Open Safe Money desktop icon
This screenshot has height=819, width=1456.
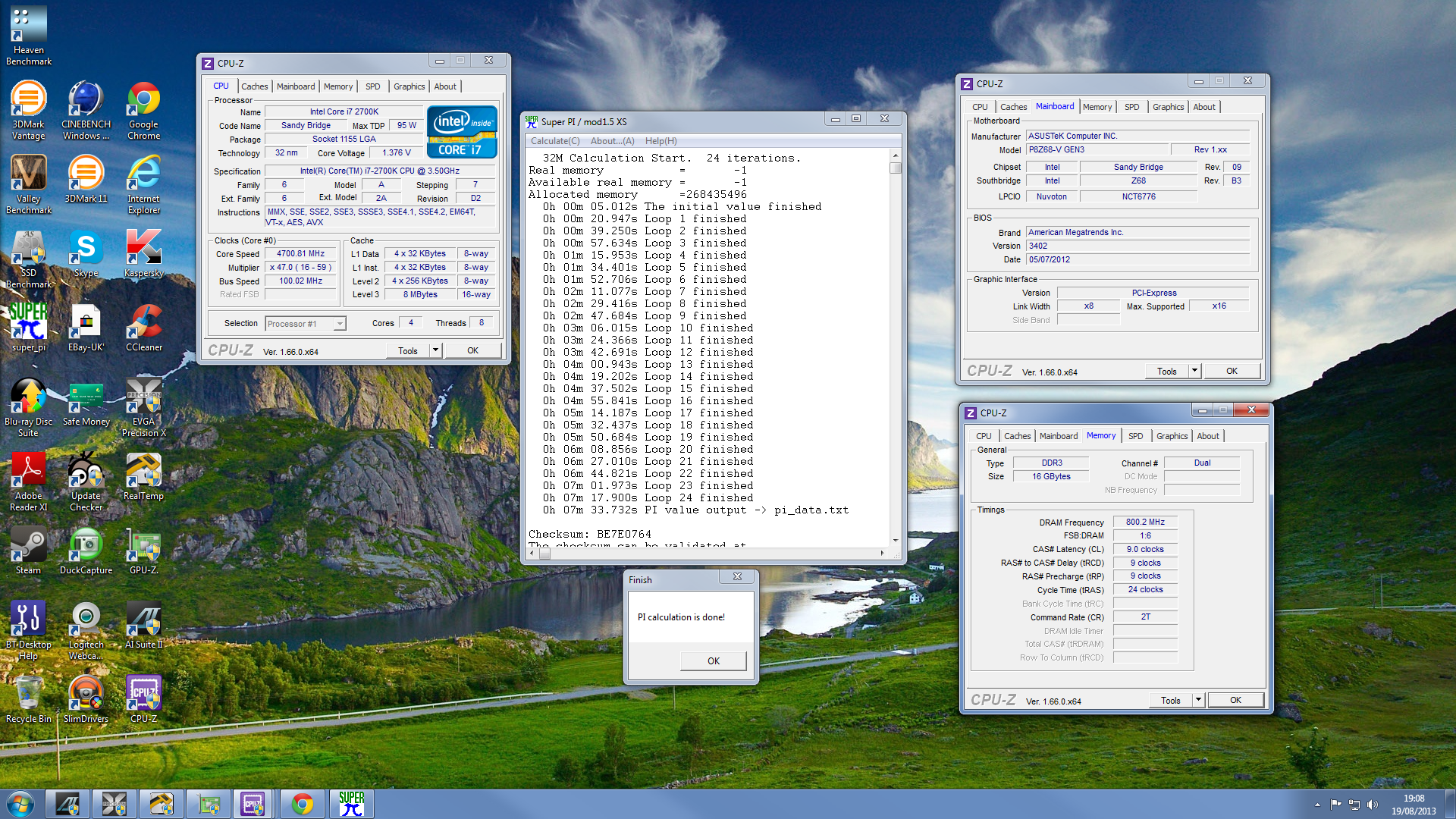point(86,403)
